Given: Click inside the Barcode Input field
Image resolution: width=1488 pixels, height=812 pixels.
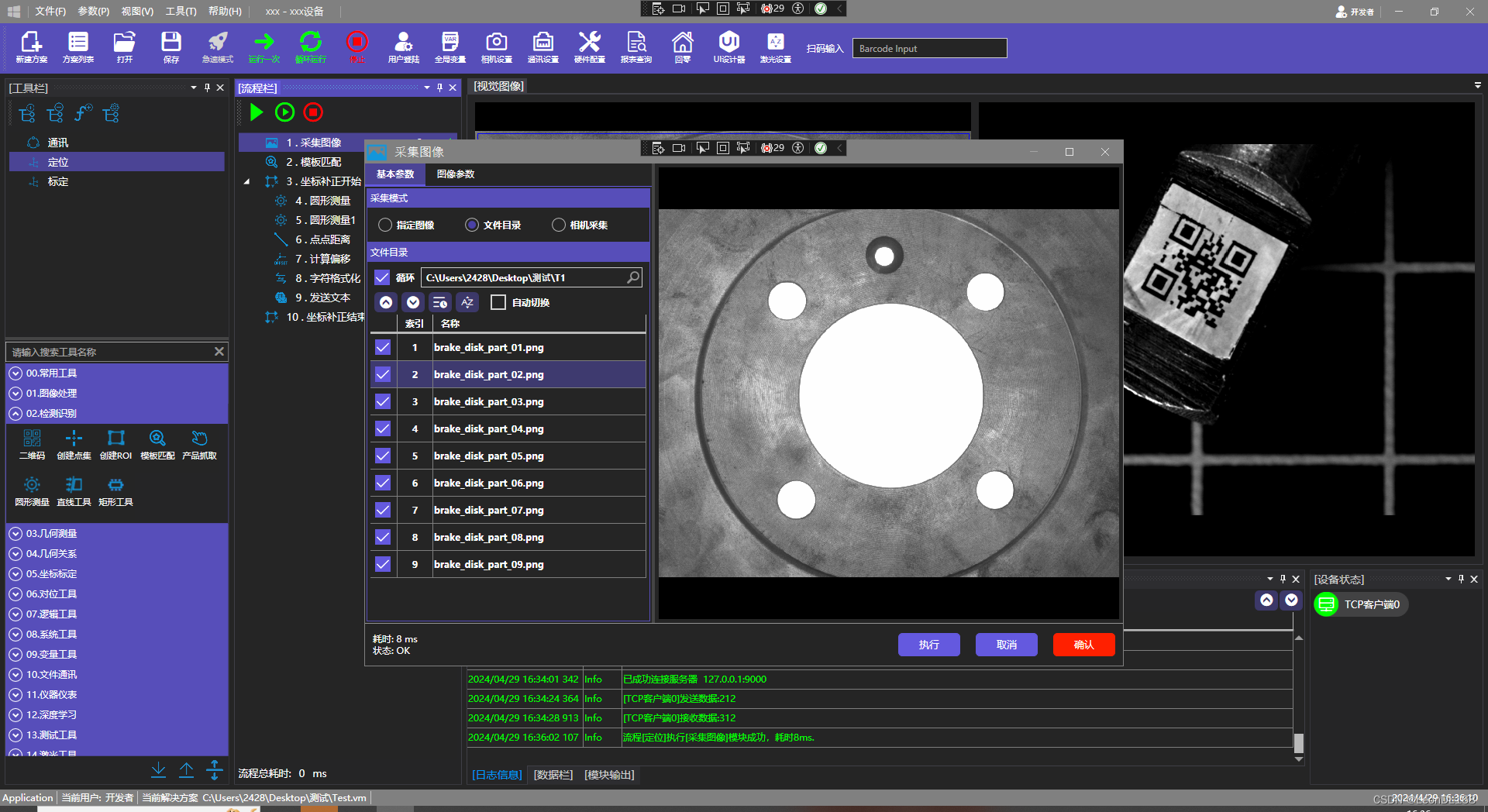Looking at the screenshot, I should (928, 47).
